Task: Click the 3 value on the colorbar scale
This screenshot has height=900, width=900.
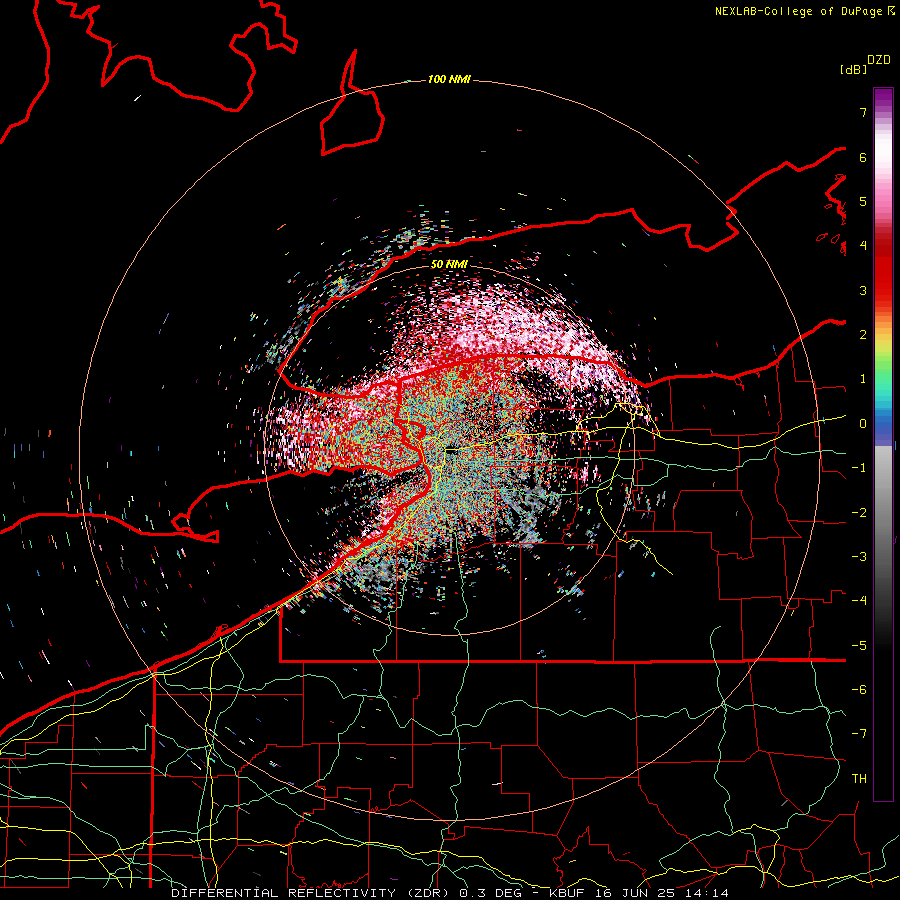Action: pyautogui.click(x=863, y=290)
